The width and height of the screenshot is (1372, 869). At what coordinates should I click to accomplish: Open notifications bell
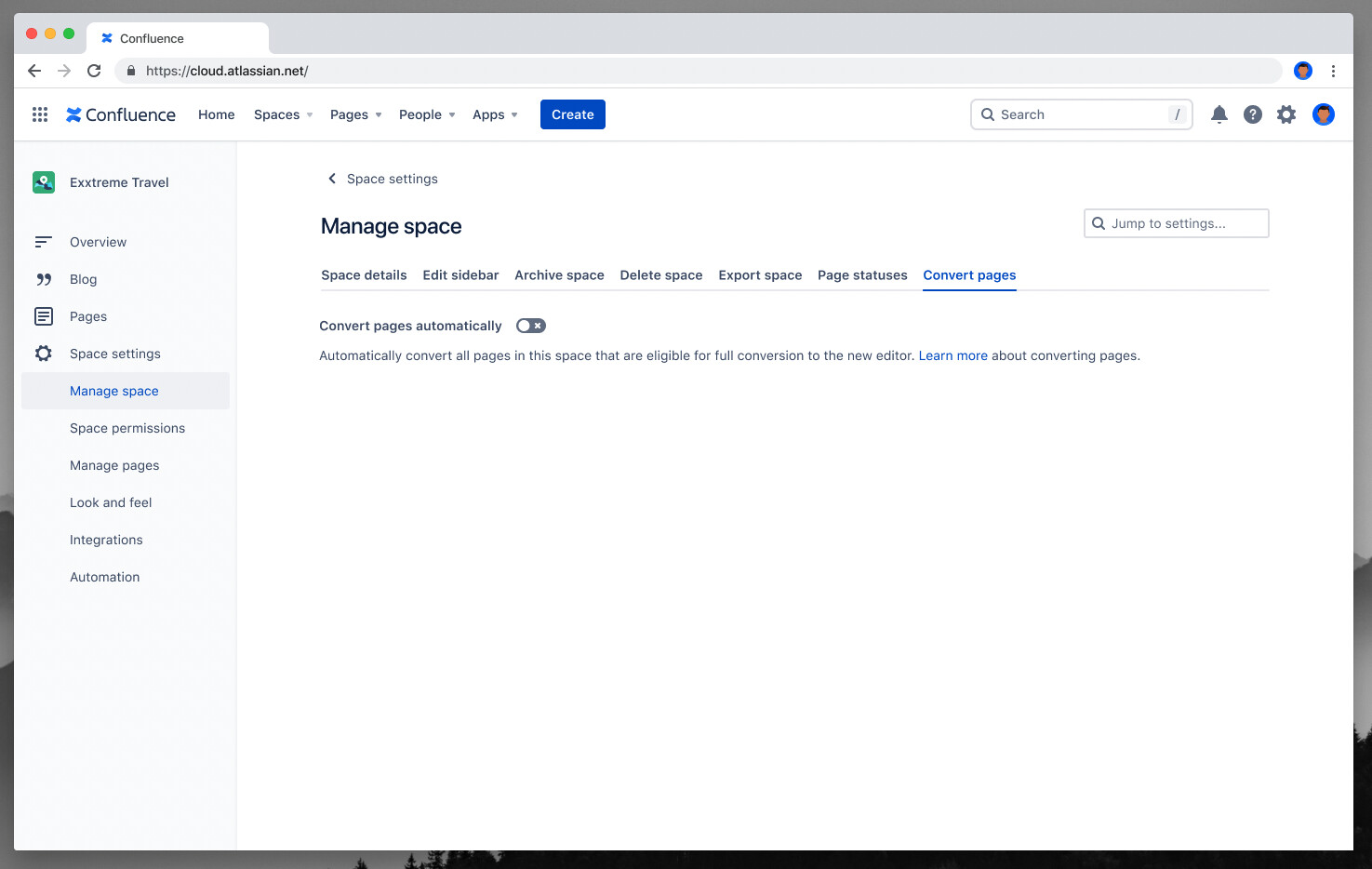(1219, 114)
